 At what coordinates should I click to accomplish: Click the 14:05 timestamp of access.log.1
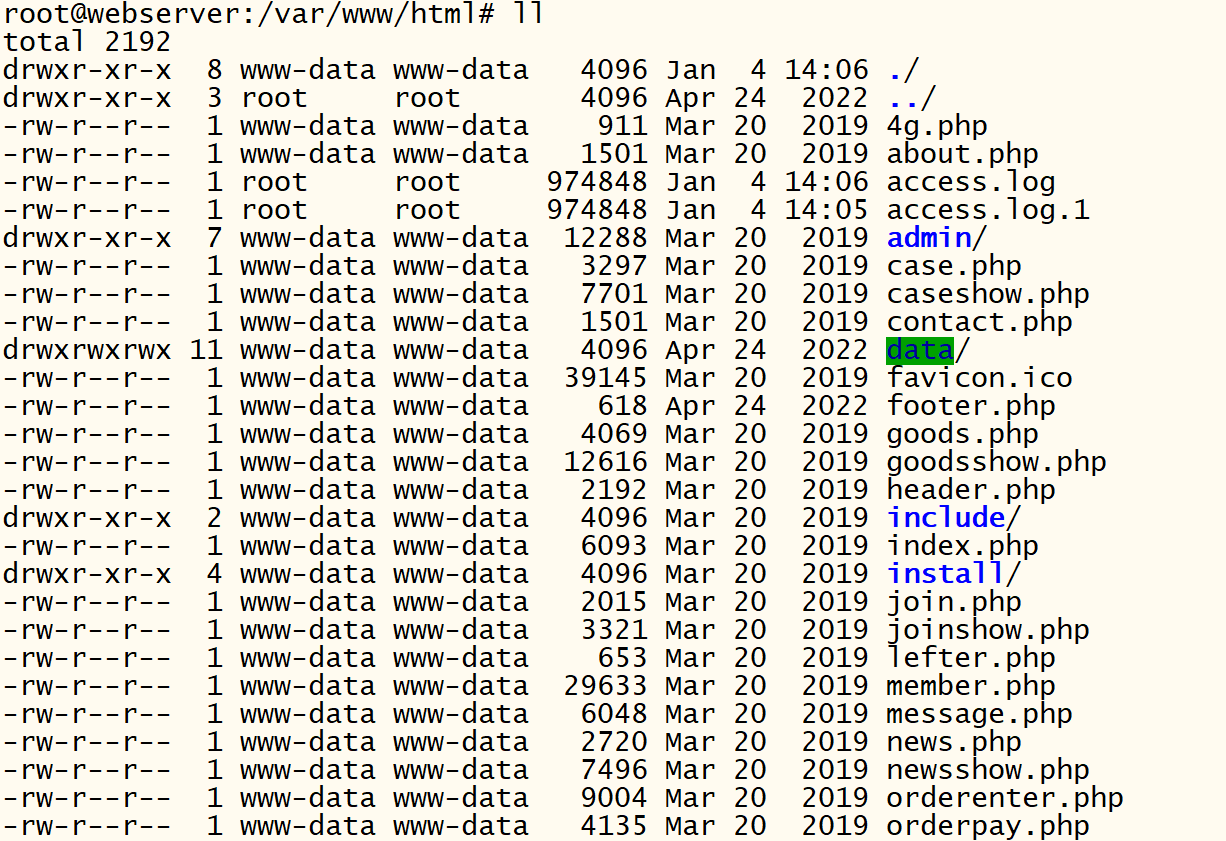(x=827, y=210)
